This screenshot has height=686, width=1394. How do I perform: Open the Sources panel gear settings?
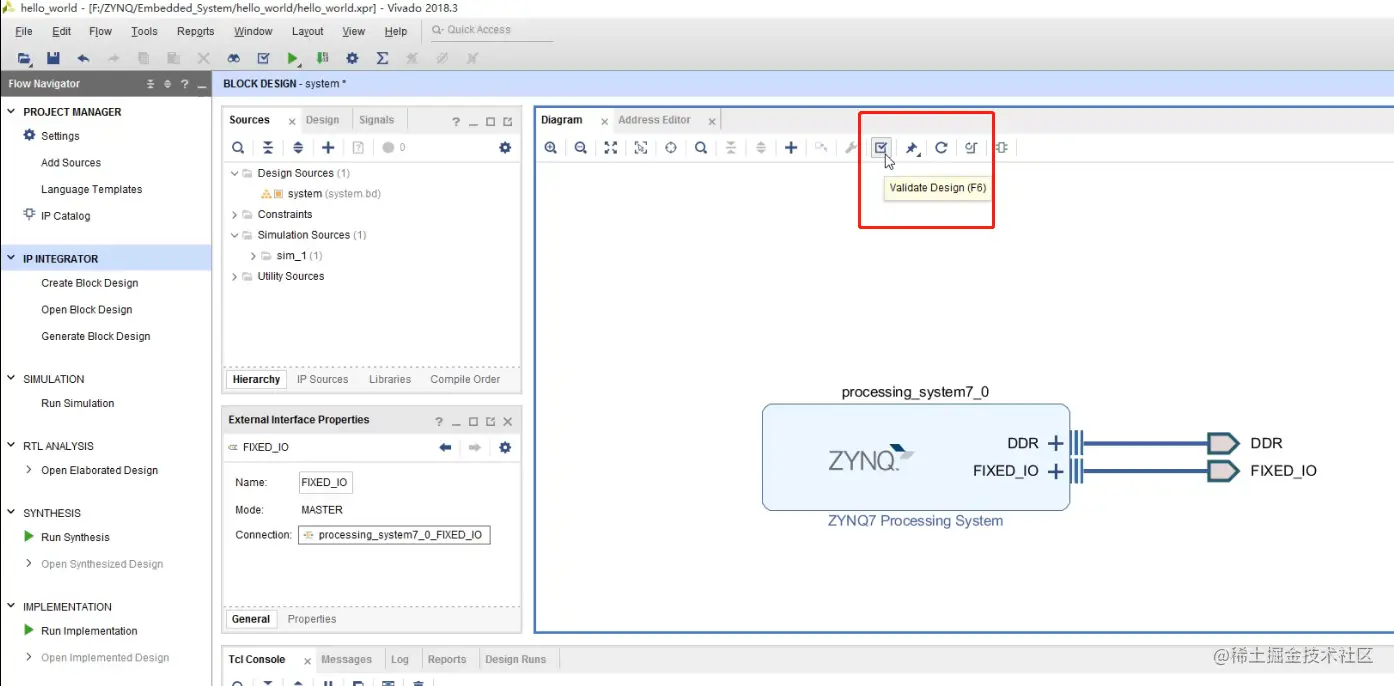tap(505, 148)
